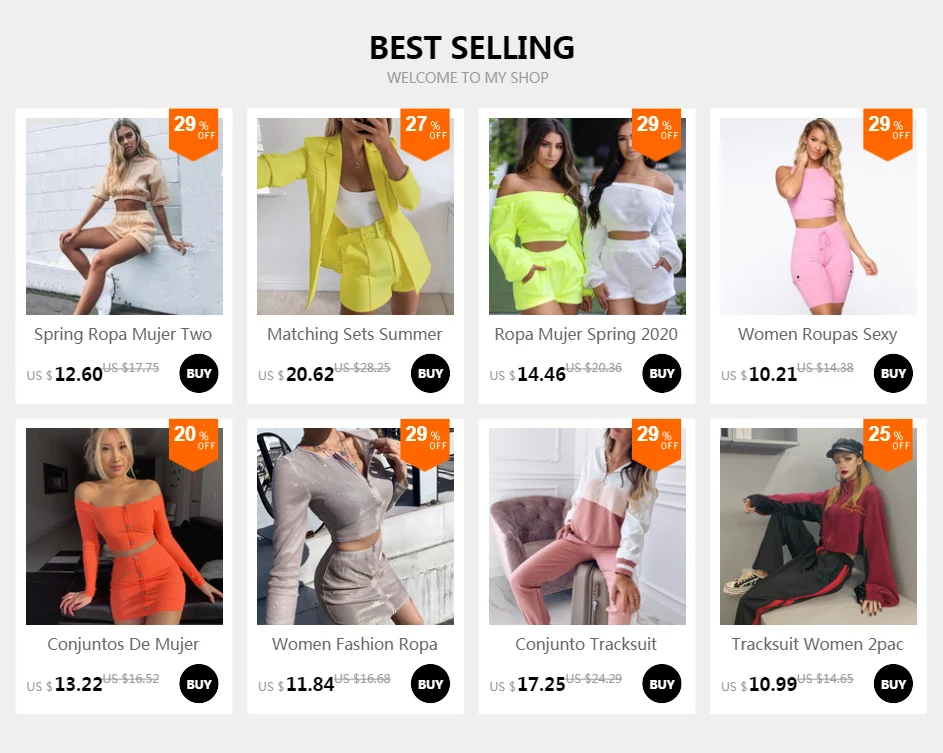Open the glitter grey skirt set photo
943x753 pixels.
pyautogui.click(x=355, y=526)
